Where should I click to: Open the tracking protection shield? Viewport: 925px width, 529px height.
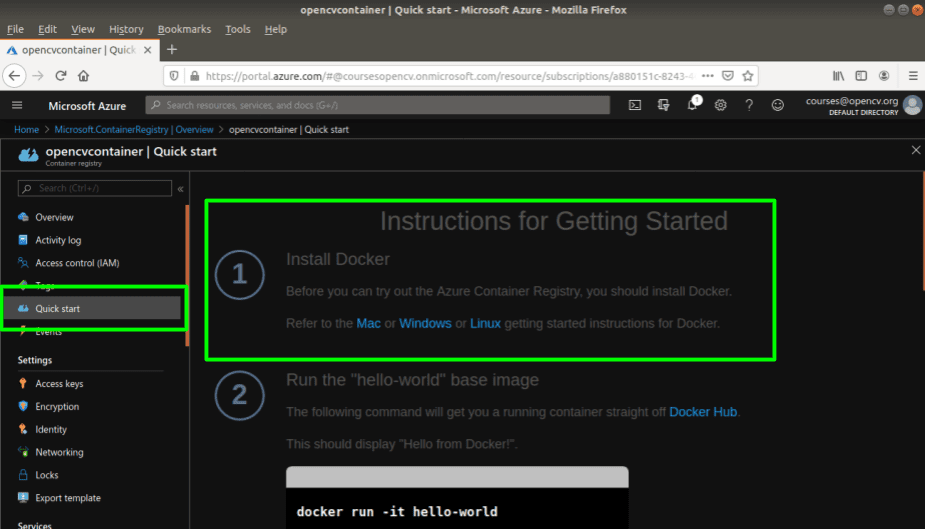click(x=174, y=75)
